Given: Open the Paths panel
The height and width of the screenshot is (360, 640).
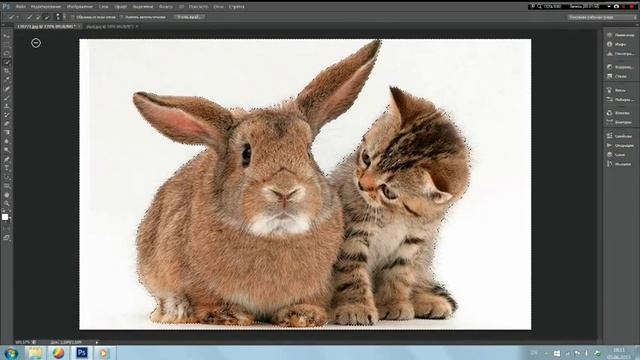Looking at the screenshot, I should click(x=620, y=122).
